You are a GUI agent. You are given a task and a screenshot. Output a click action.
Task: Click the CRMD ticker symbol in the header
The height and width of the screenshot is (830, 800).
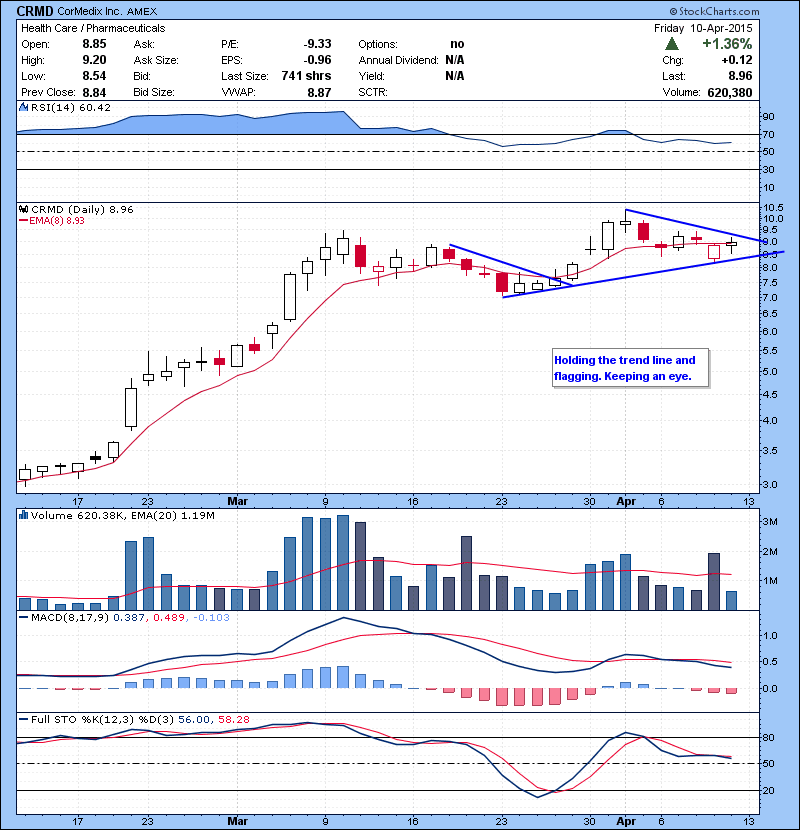point(35,11)
